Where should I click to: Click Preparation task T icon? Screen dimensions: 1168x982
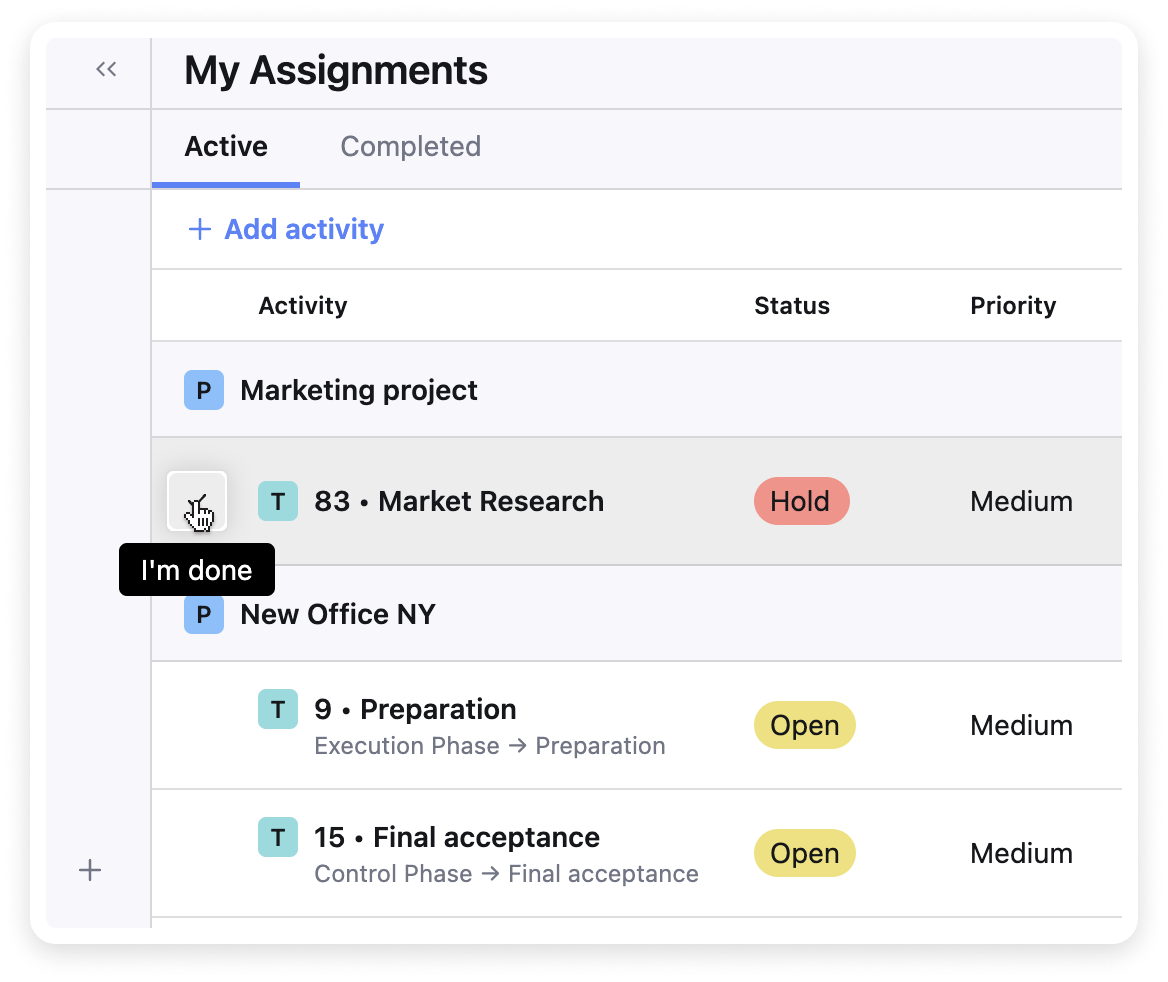(x=278, y=709)
